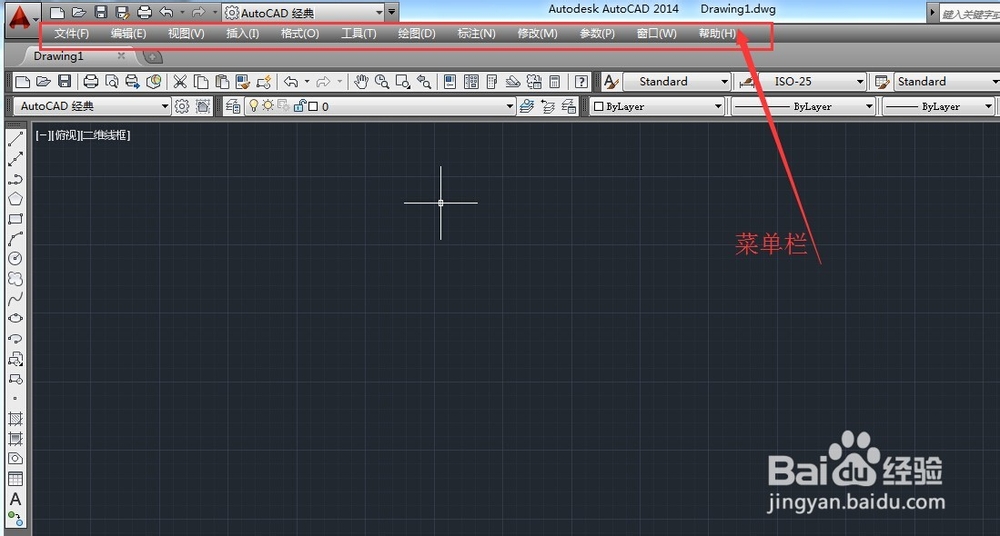Click the Zoom Previous icon
The width and height of the screenshot is (1000, 536).
coord(423,82)
